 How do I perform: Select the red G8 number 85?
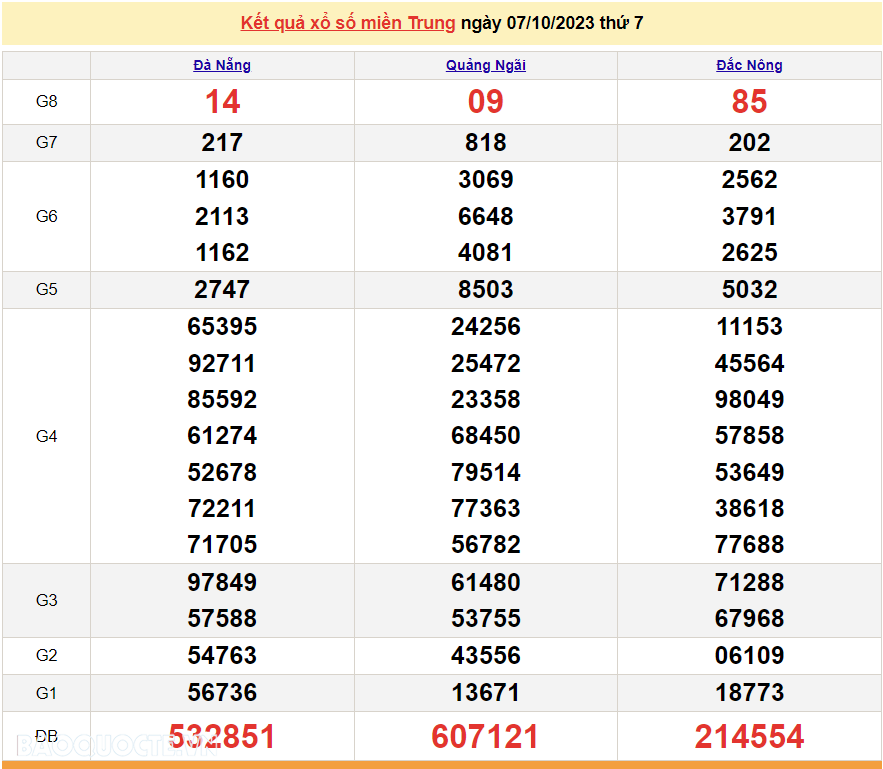tap(749, 102)
